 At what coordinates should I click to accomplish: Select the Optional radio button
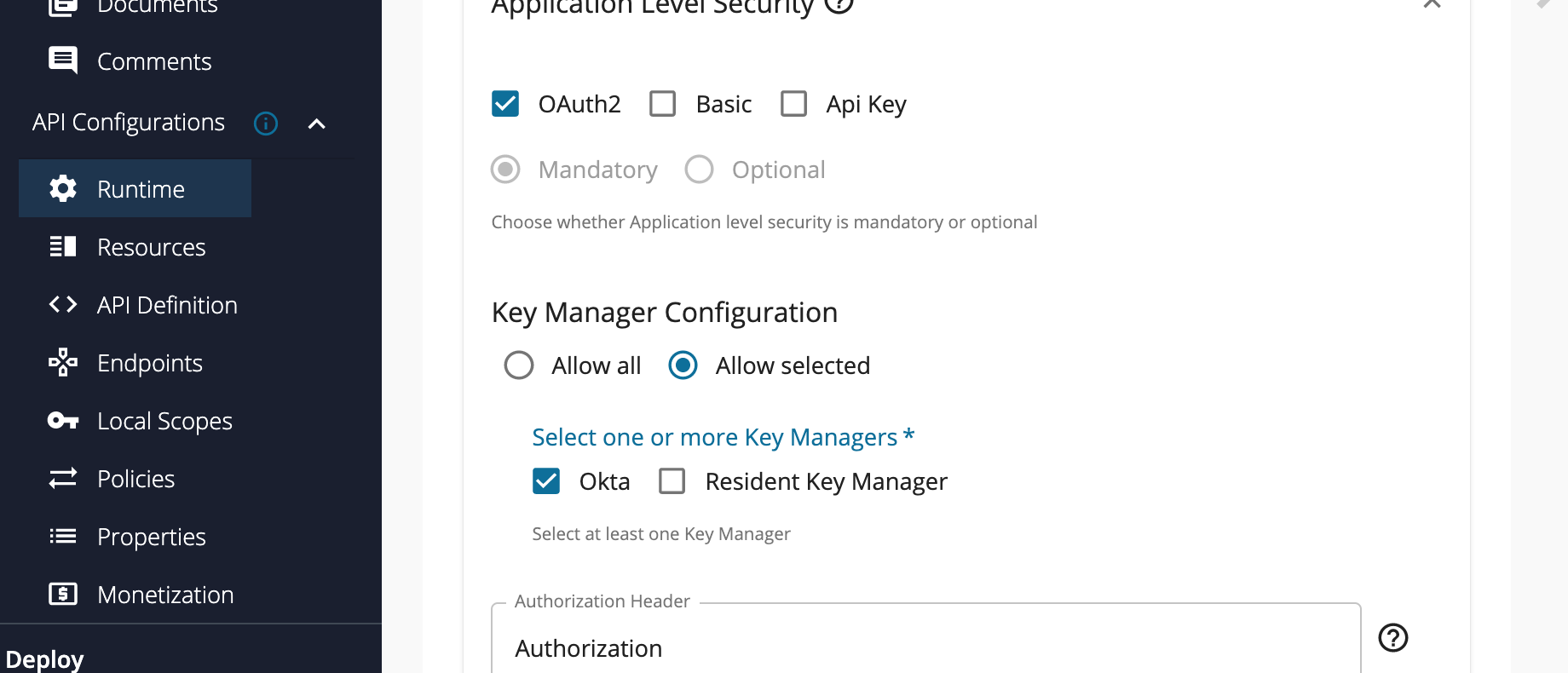(699, 169)
